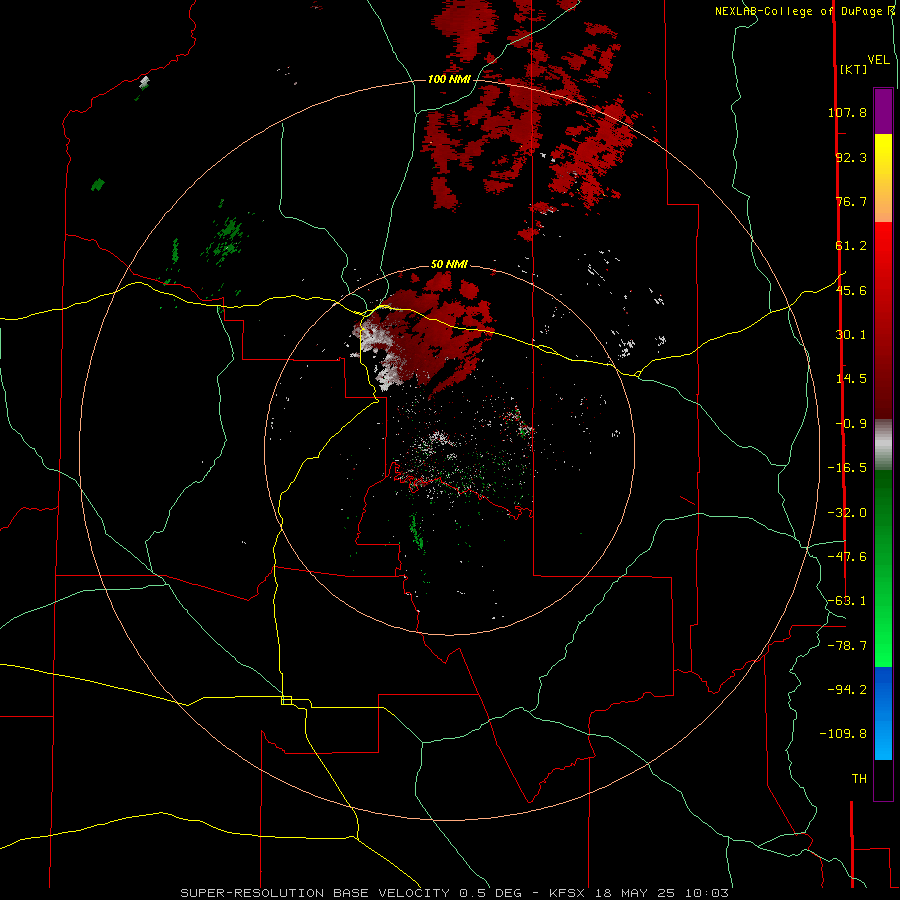Pick the purple segment of velocity scale
Image resolution: width=900 pixels, height=900 pixels.
pyautogui.click(x=883, y=111)
